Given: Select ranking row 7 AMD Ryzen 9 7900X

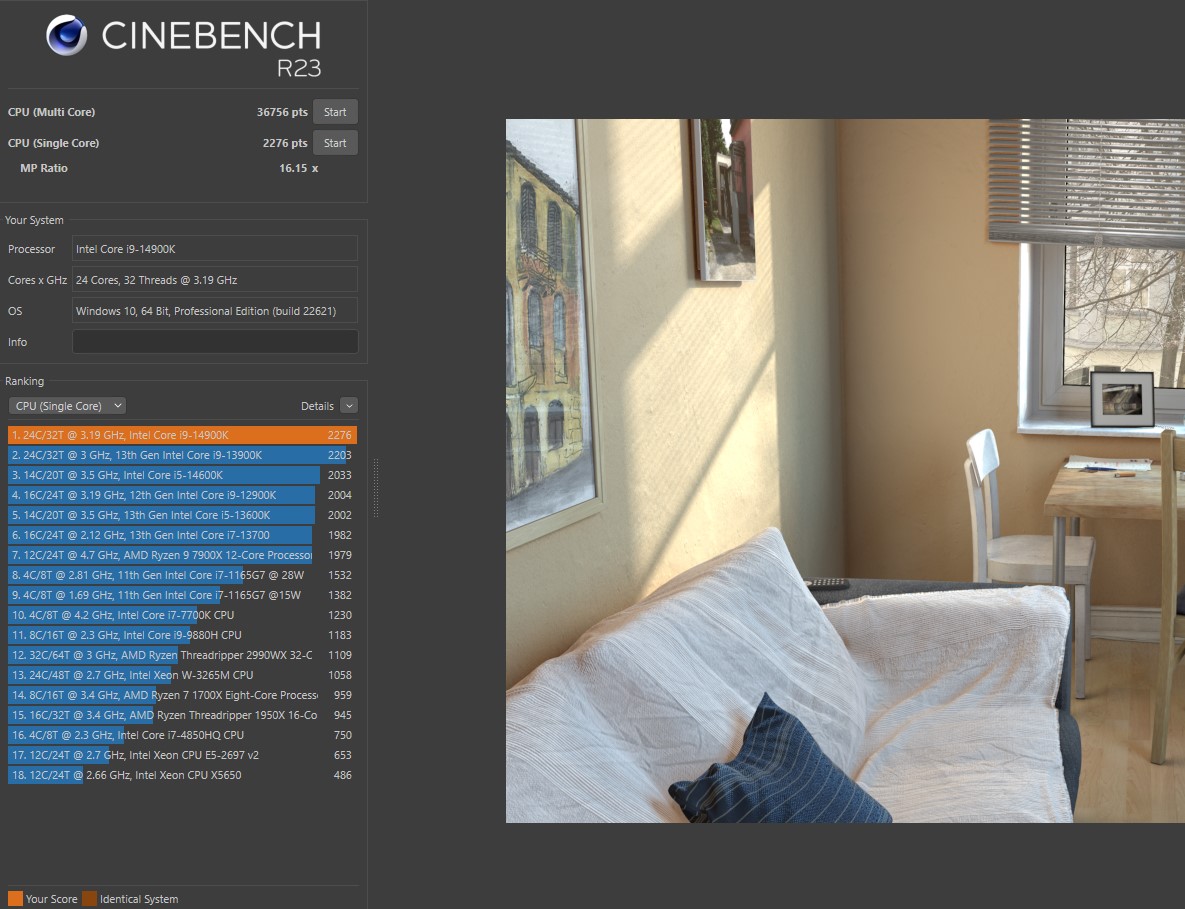Looking at the screenshot, I should 182,555.
